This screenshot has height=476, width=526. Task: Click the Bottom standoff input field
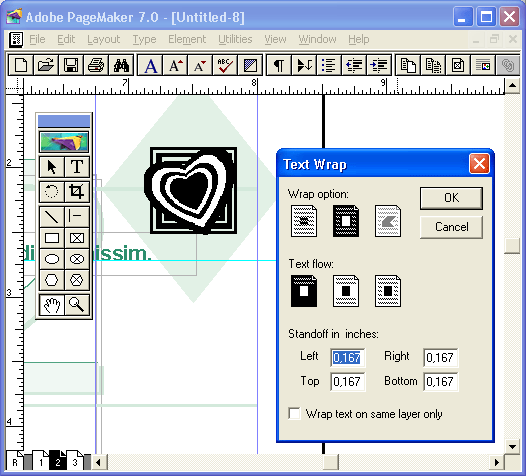(440, 381)
